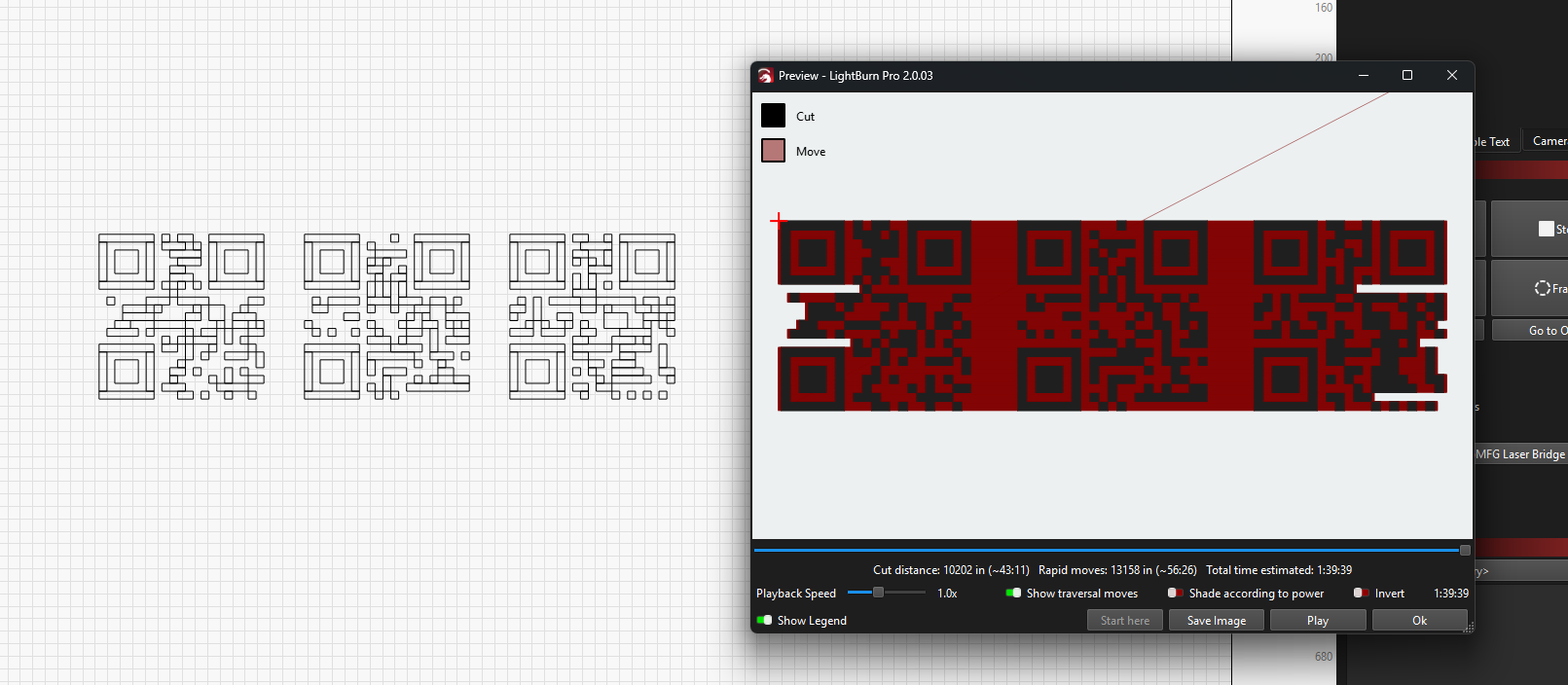The height and width of the screenshot is (685, 1568).
Task: Select the first QR code on the canvas
Action: click(181, 316)
